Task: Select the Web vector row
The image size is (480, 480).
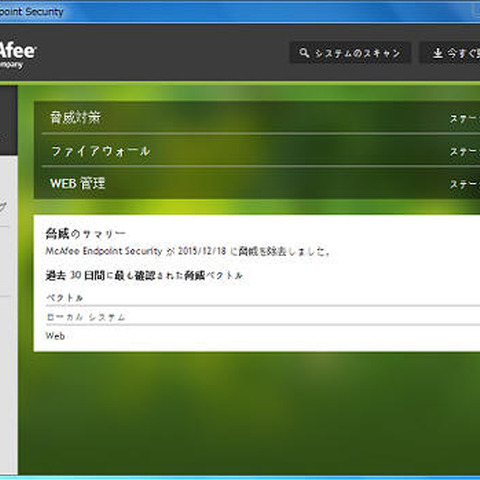Action: coord(263,336)
